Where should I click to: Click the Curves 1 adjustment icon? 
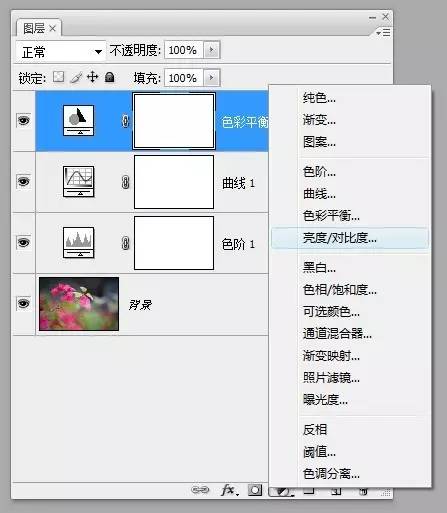[x=79, y=182]
